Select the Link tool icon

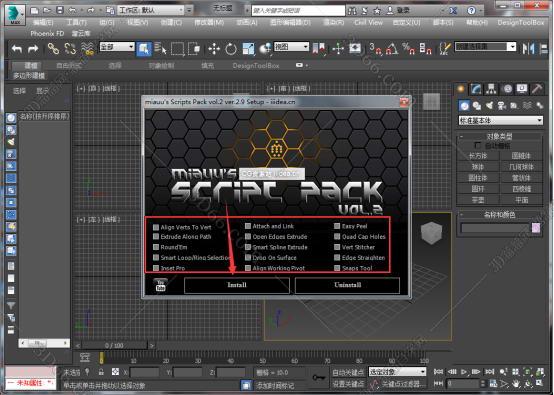(53, 48)
